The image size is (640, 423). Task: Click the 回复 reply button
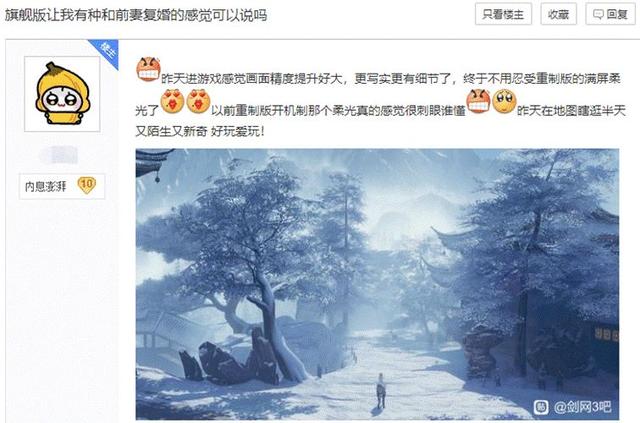[610, 14]
